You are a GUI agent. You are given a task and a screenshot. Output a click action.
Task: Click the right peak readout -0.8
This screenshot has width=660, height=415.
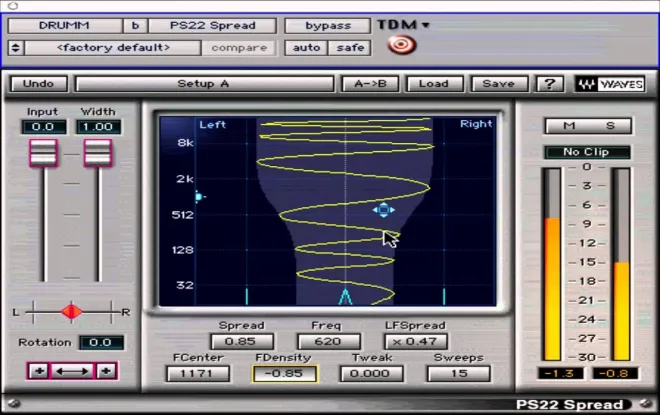pyautogui.click(x=615, y=373)
